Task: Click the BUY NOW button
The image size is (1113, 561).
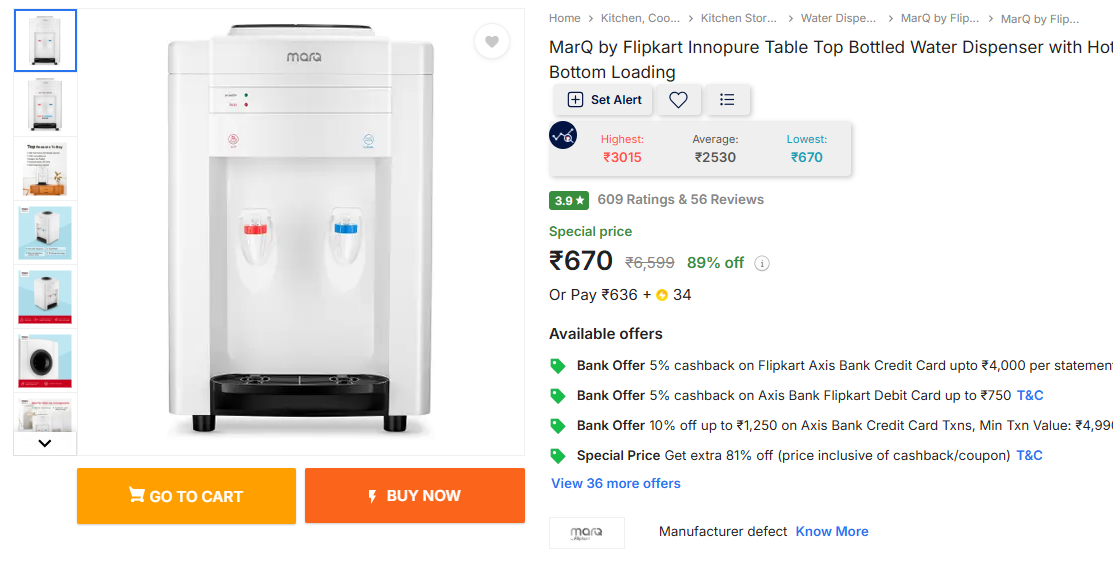Action: pyautogui.click(x=414, y=496)
